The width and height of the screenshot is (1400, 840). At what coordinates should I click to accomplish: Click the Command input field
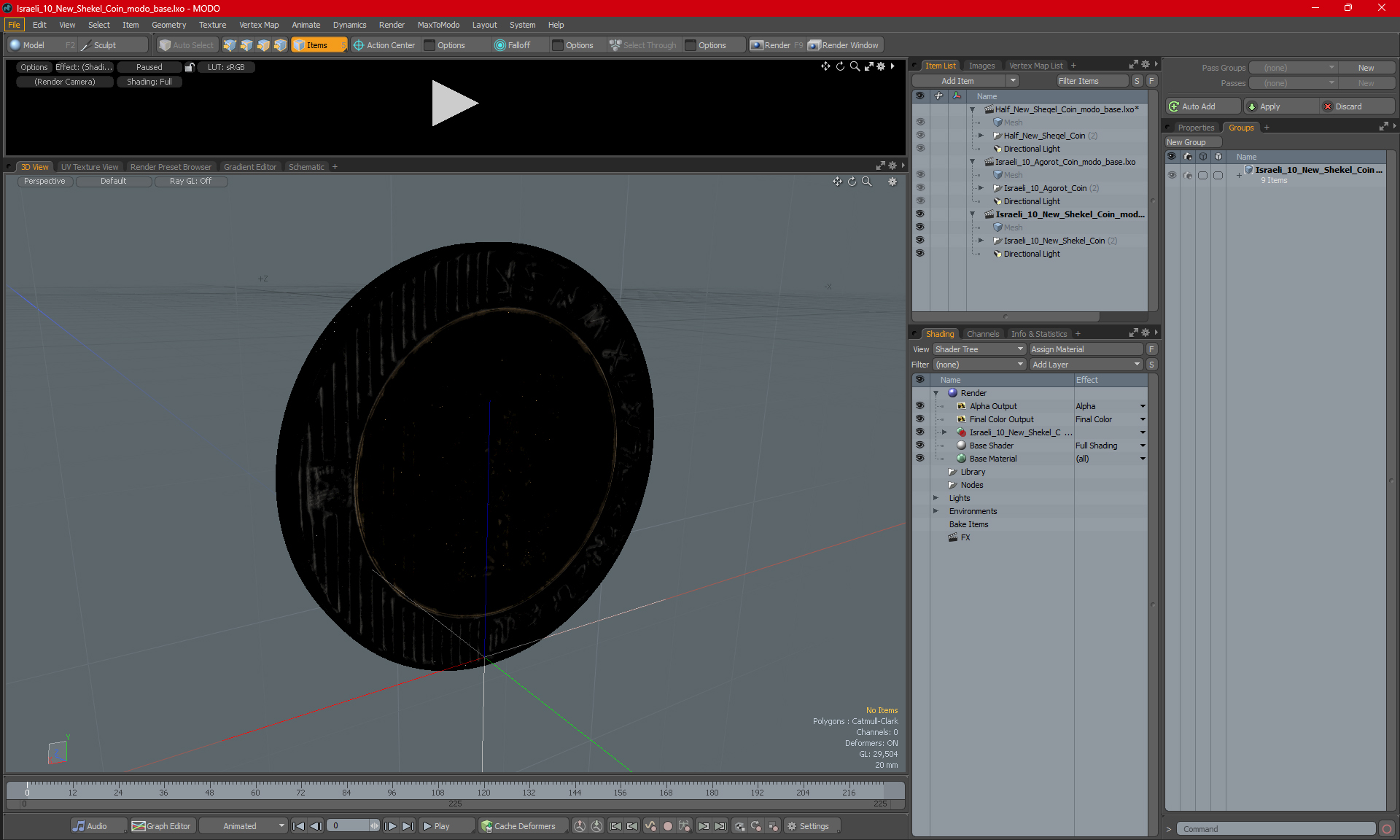[x=1277, y=829]
